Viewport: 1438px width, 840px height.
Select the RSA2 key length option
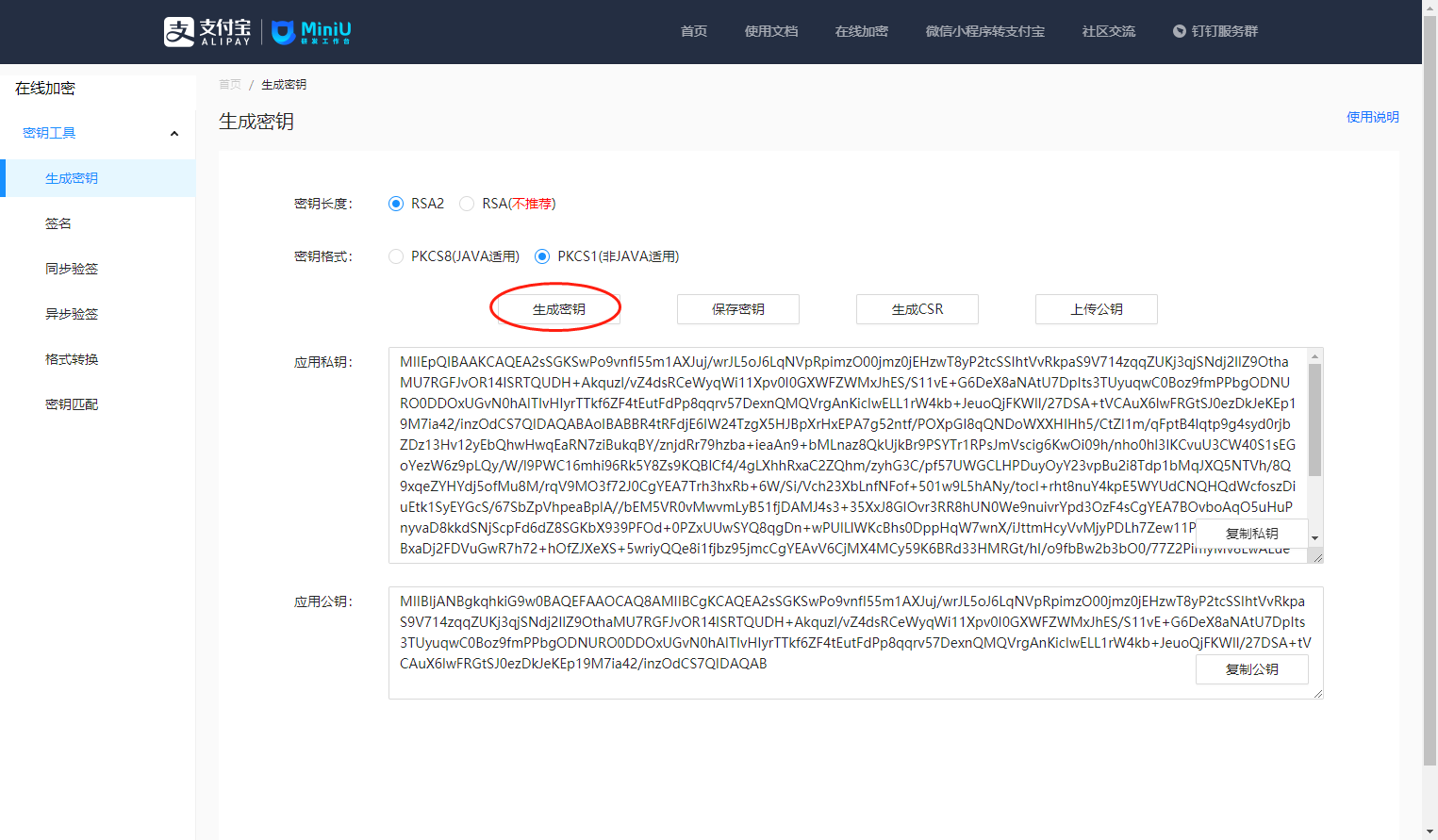[396, 204]
